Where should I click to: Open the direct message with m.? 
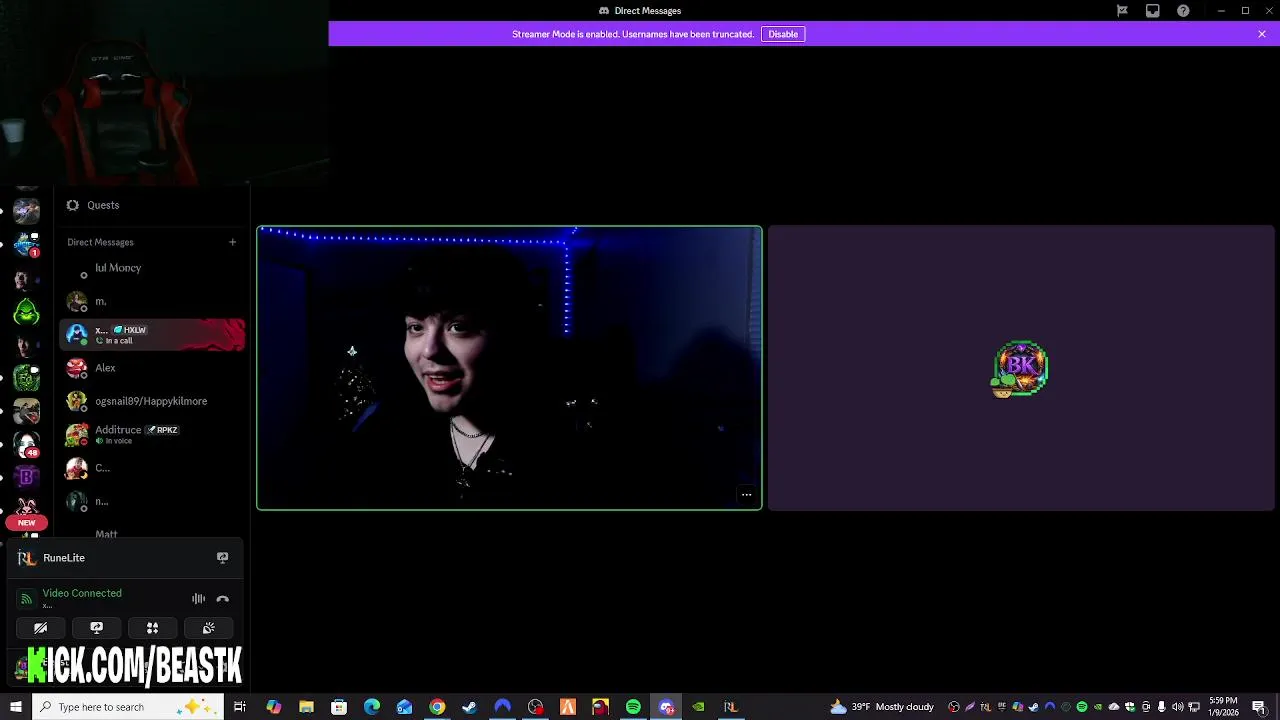tap(150, 301)
